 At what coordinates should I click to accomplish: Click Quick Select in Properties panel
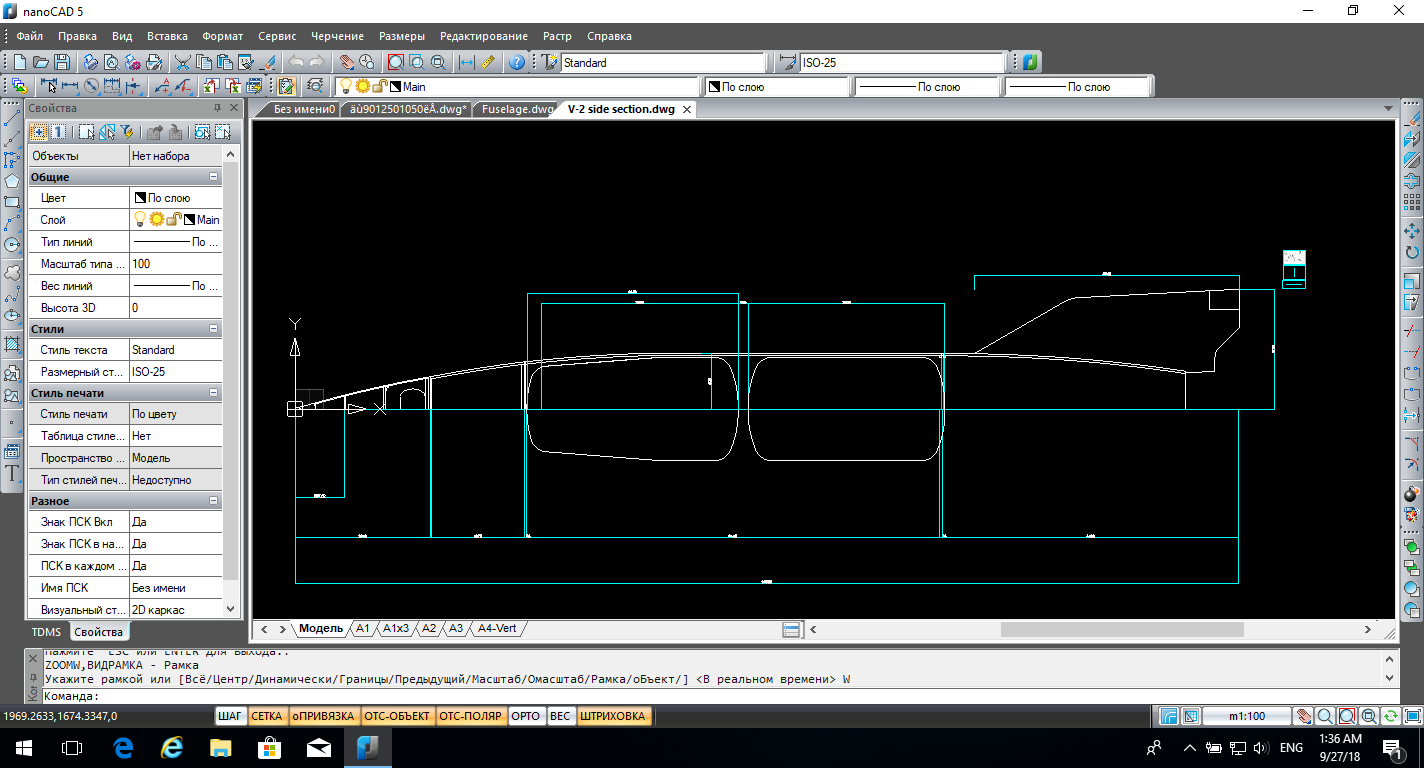click(x=127, y=131)
